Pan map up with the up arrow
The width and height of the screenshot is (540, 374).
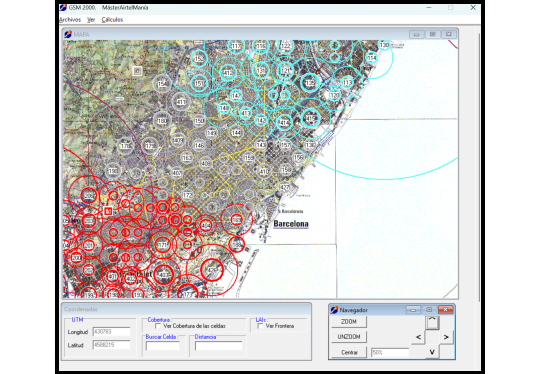coord(432,323)
